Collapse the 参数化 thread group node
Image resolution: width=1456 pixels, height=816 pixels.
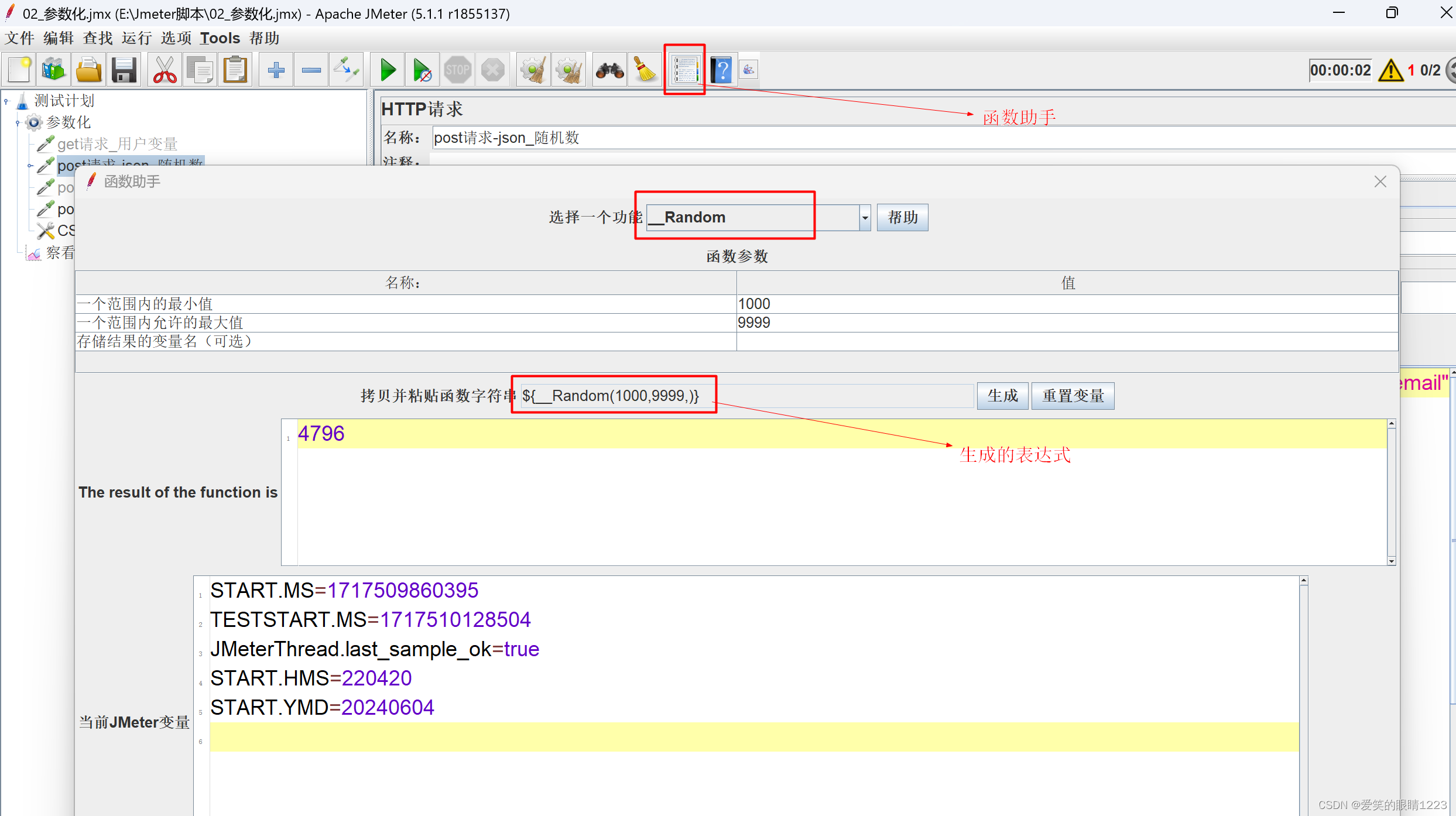[18, 123]
